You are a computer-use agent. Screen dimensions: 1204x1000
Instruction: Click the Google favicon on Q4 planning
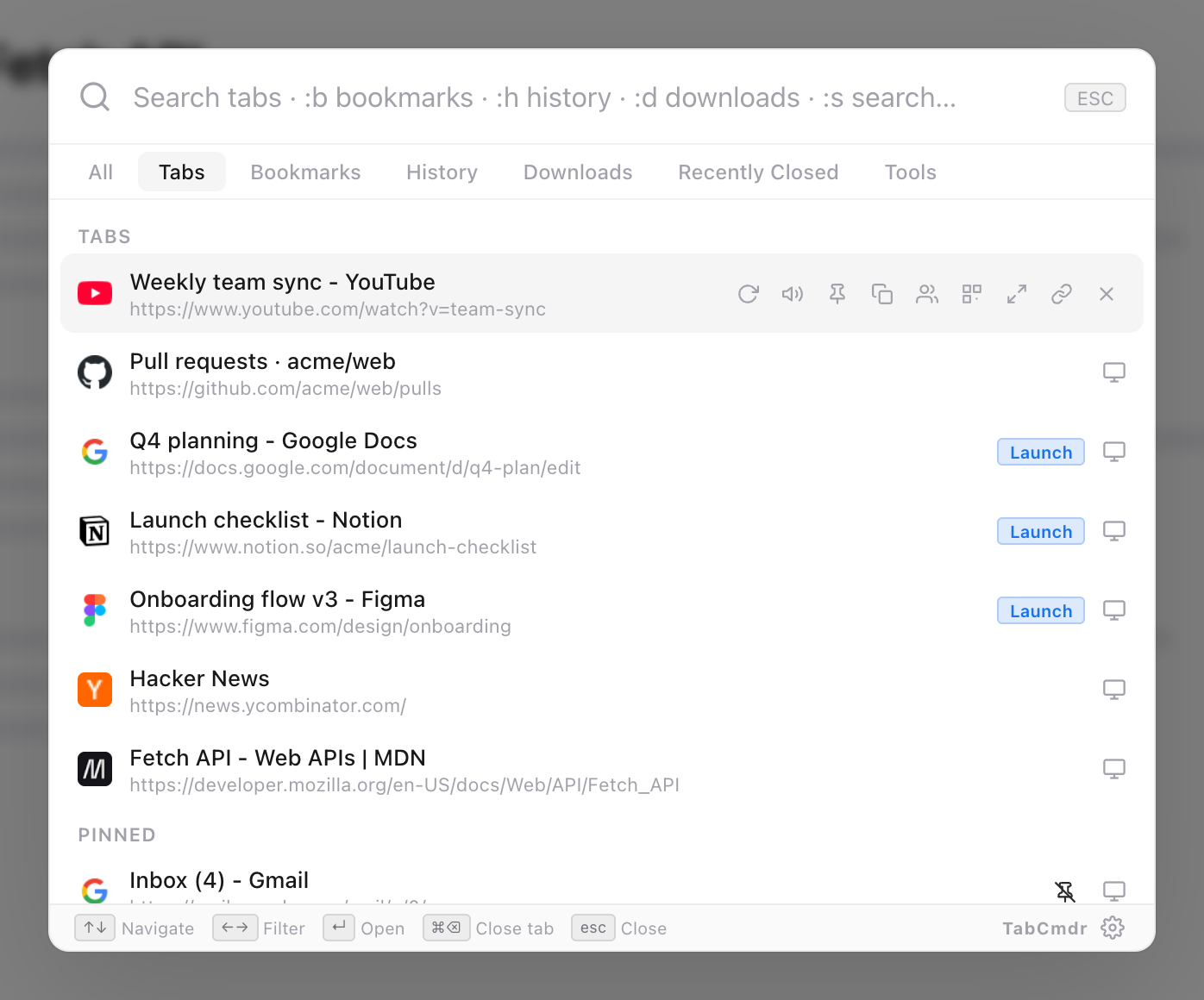pyautogui.click(x=95, y=452)
